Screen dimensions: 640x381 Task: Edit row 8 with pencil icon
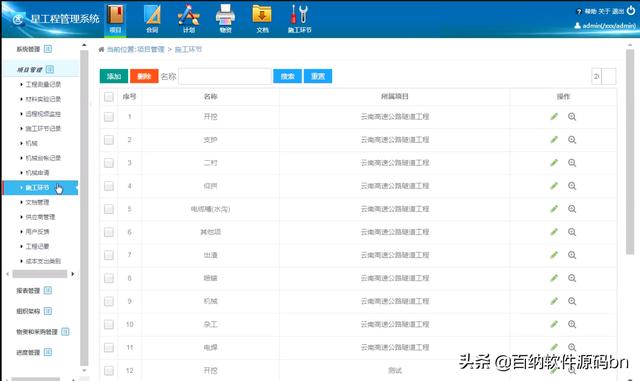pyautogui.click(x=554, y=278)
